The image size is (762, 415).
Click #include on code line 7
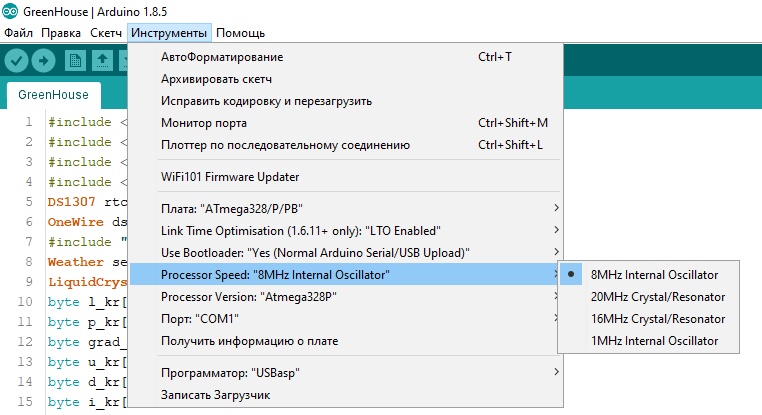(x=80, y=242)
